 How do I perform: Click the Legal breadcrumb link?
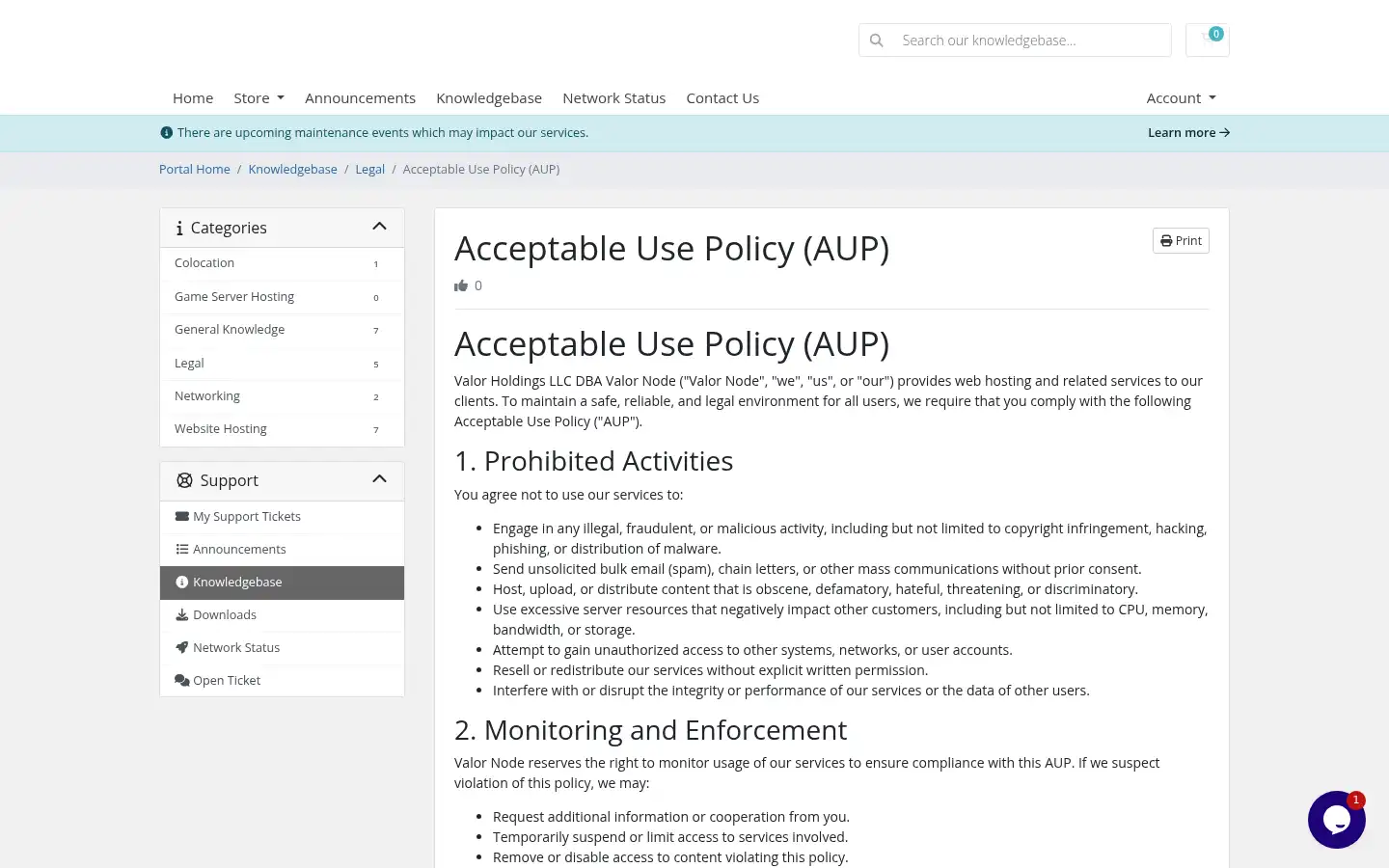tap(369, 170)
